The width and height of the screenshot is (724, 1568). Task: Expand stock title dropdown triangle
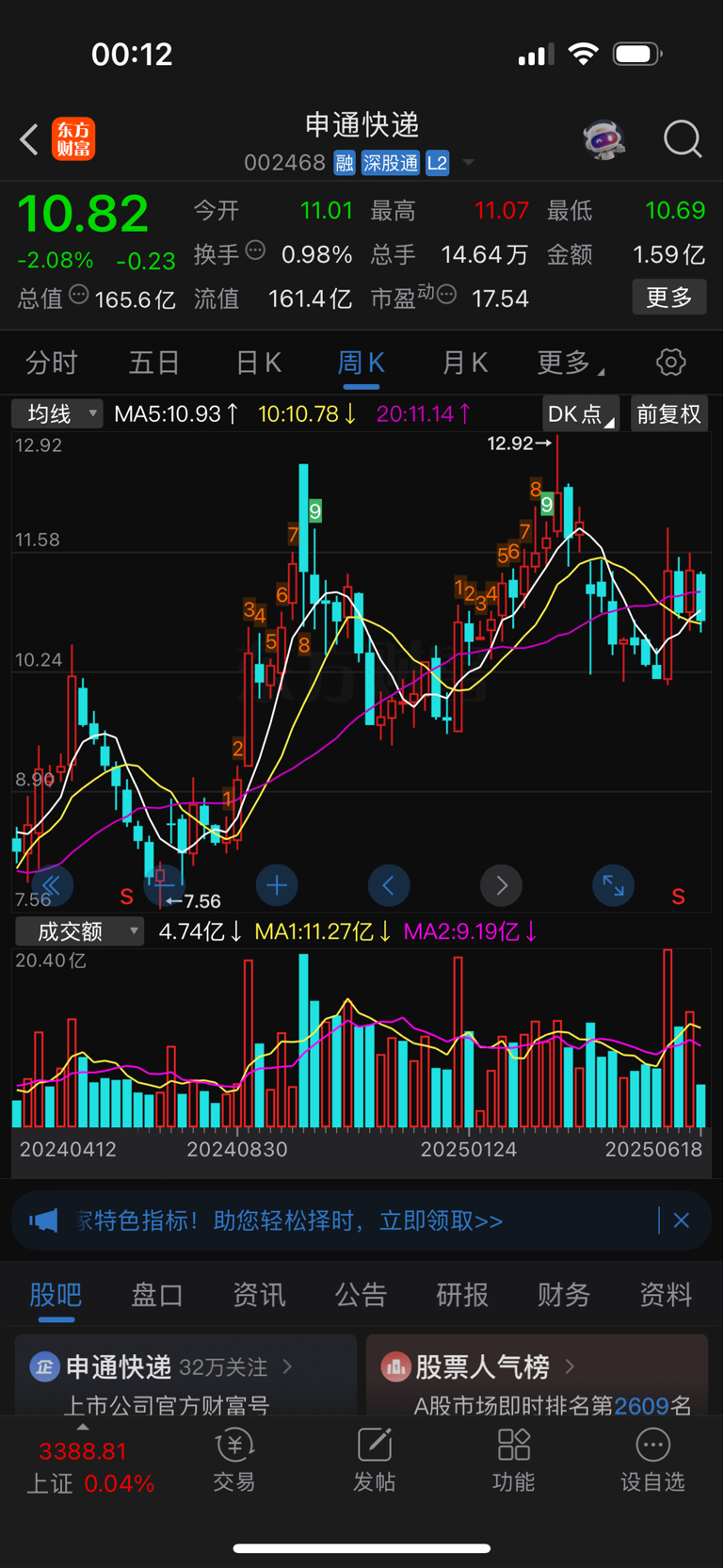click(468, 163)
